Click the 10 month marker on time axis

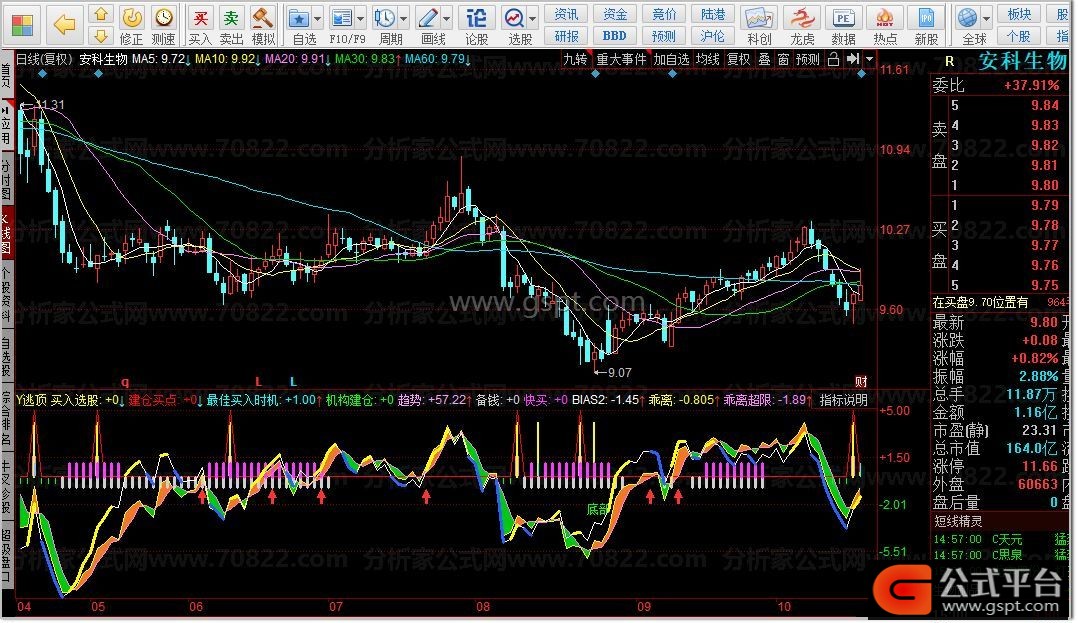click(x=784, y=606)
